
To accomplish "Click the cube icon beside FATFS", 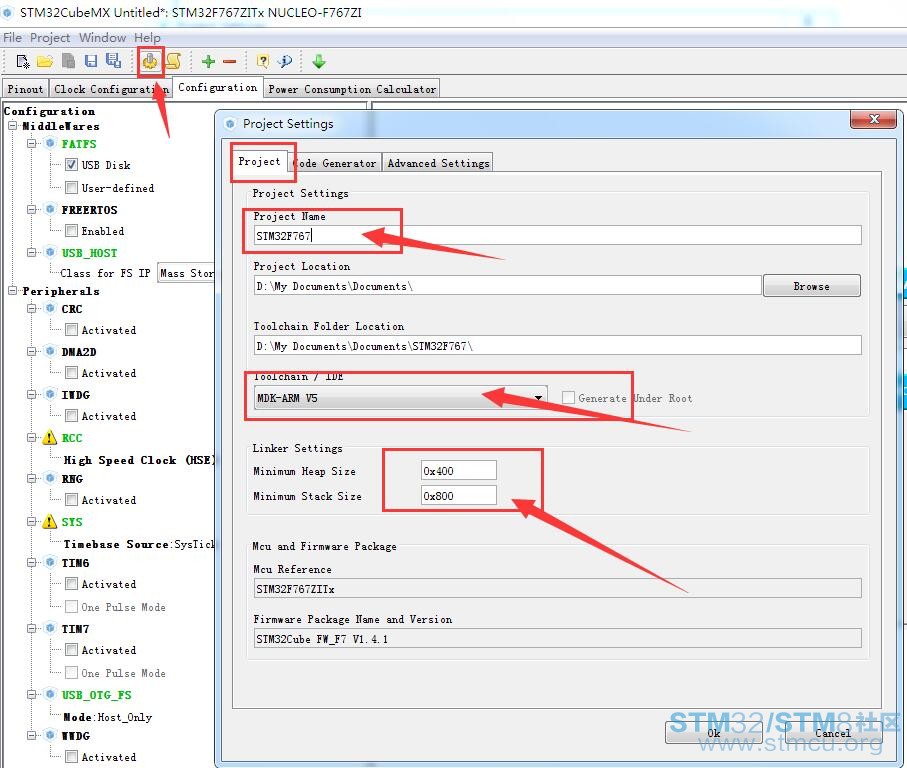I will click(50, 143).
